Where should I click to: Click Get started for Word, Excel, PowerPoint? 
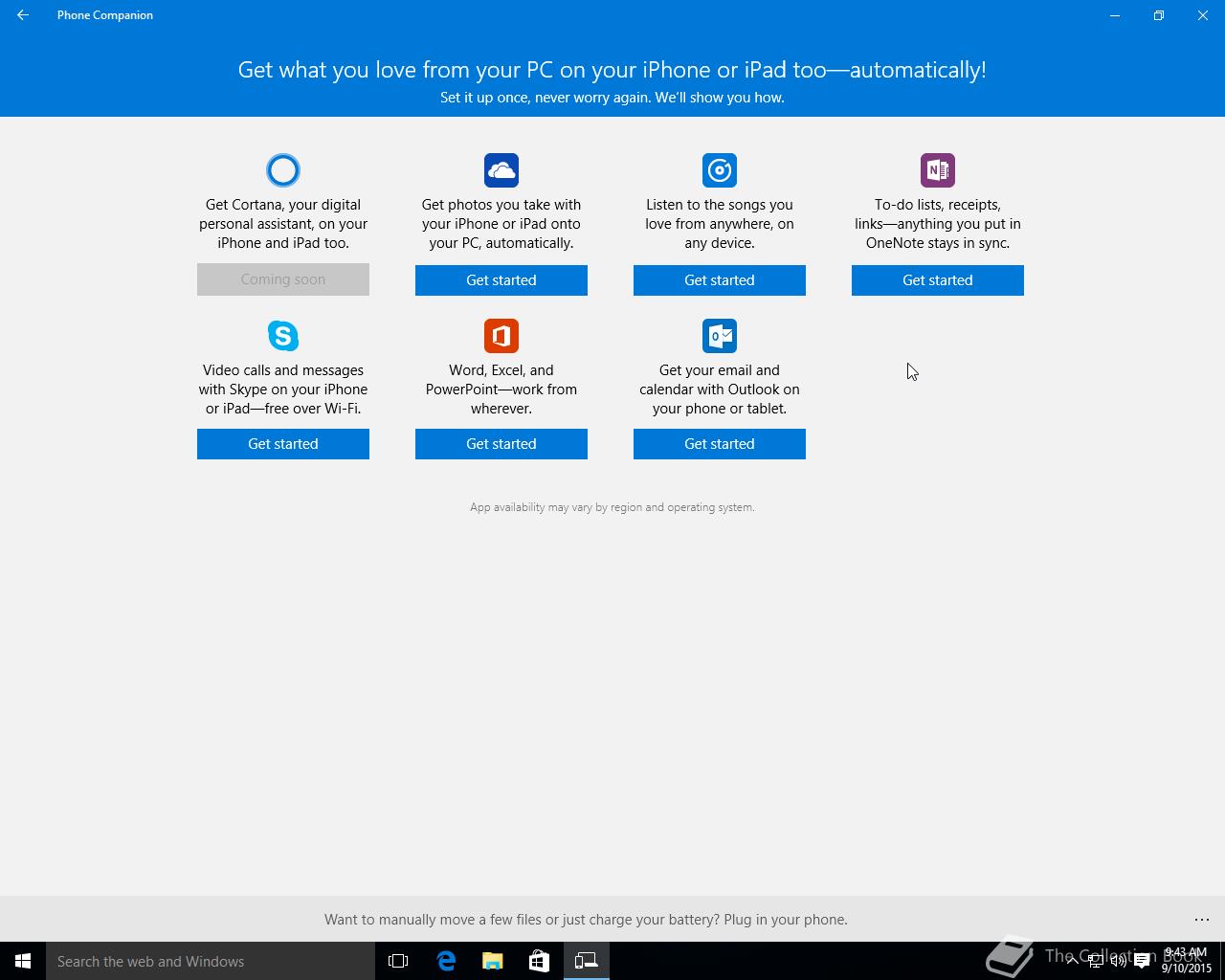click(x=501, y=444)
